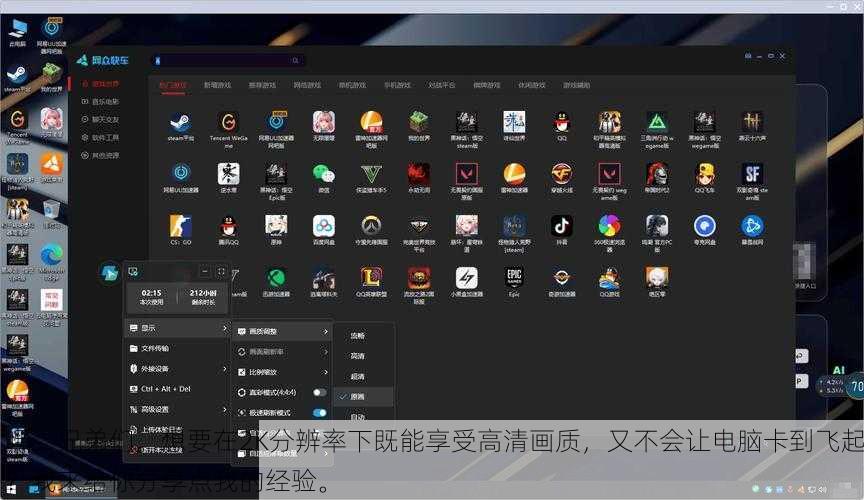864x500 pixels.
Task: Open the 我的世界 Minecraft icon in the grid
Action: tap(419, 122)
